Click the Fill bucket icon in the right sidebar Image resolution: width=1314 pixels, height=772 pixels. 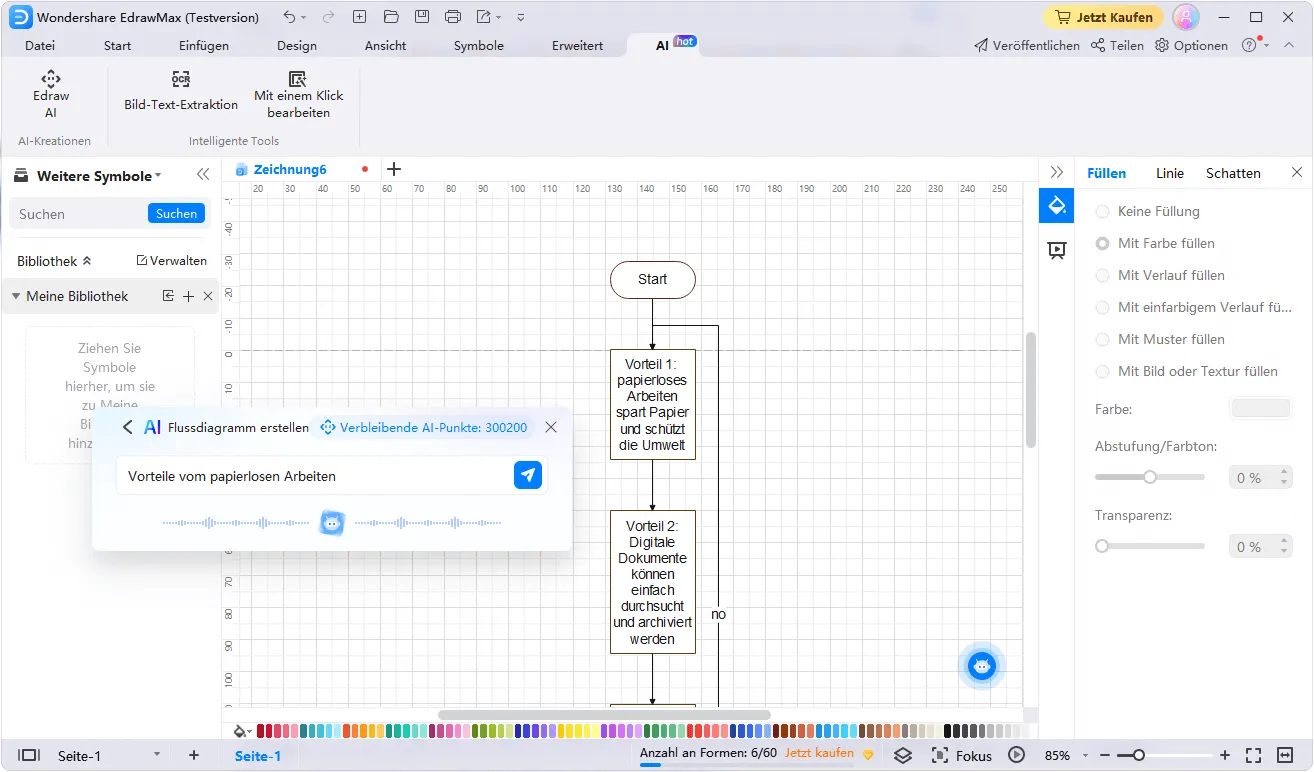(x=1056, y=205)
